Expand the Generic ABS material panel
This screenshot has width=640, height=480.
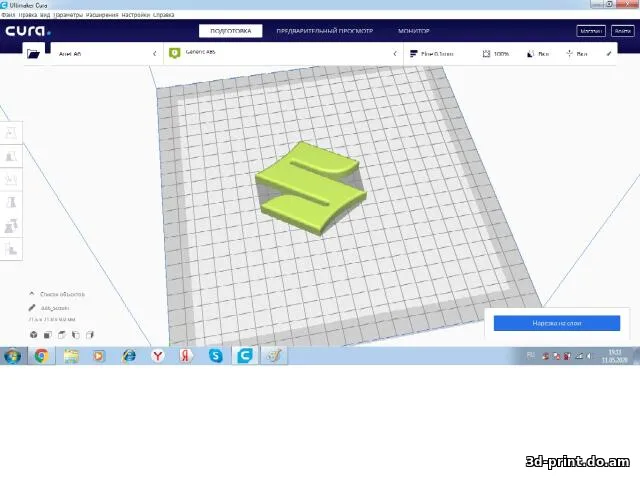[283, 53]
